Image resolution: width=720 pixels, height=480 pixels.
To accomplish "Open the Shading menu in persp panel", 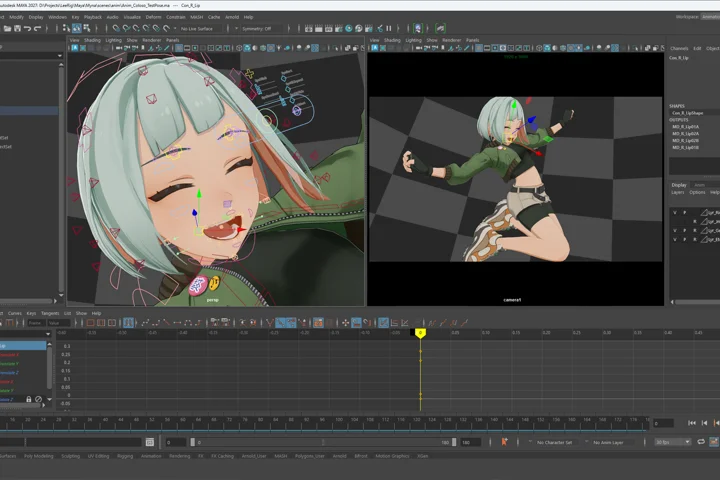I will click(92, 40).
